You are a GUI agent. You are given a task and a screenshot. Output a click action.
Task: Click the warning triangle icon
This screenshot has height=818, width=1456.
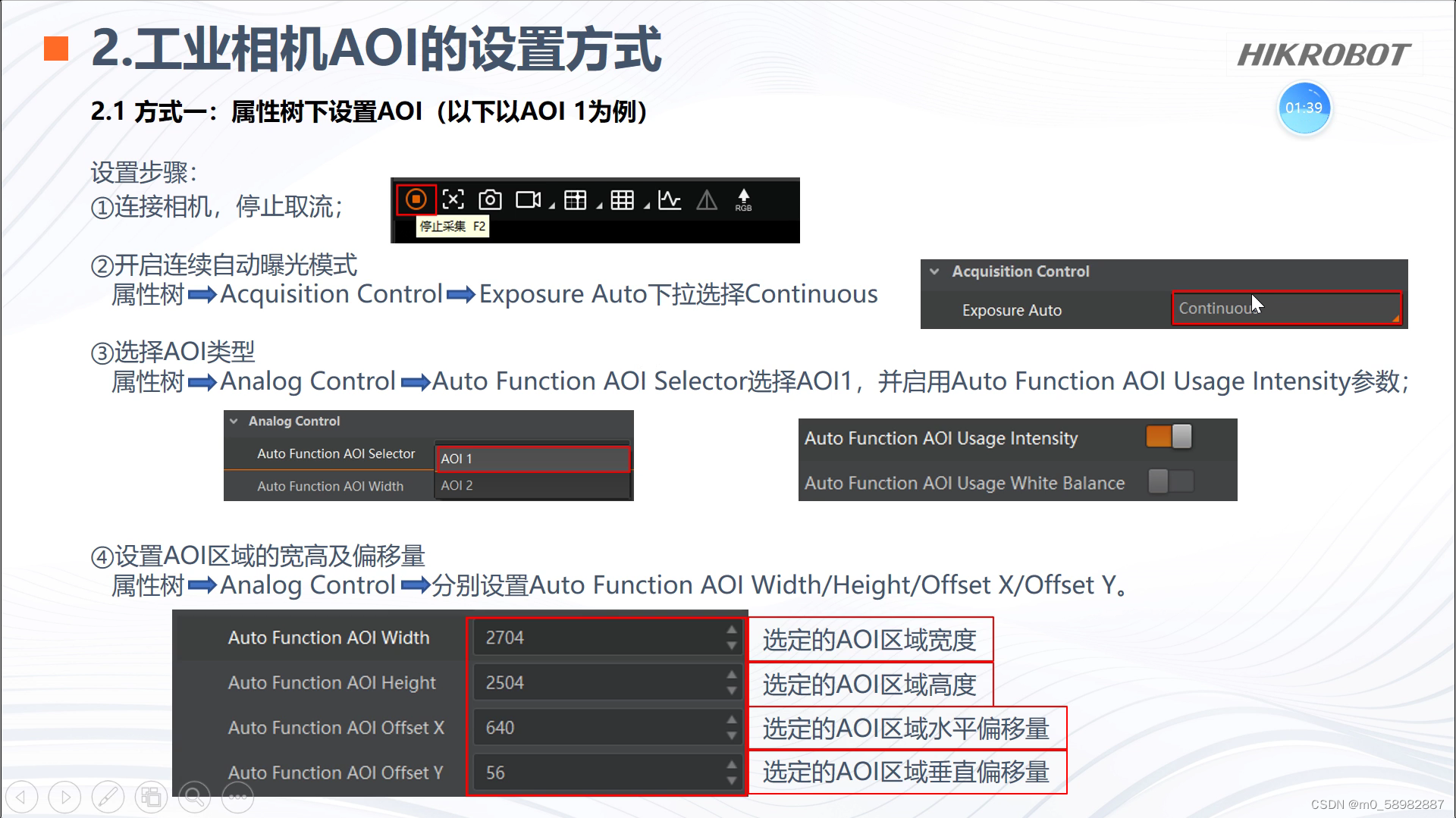706,199
